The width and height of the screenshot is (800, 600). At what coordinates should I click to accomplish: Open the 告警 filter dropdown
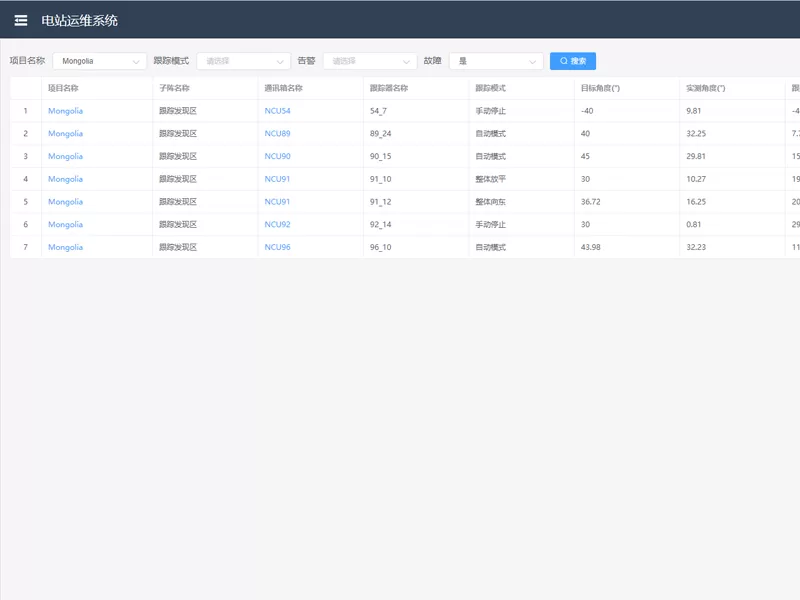[369, 61]
